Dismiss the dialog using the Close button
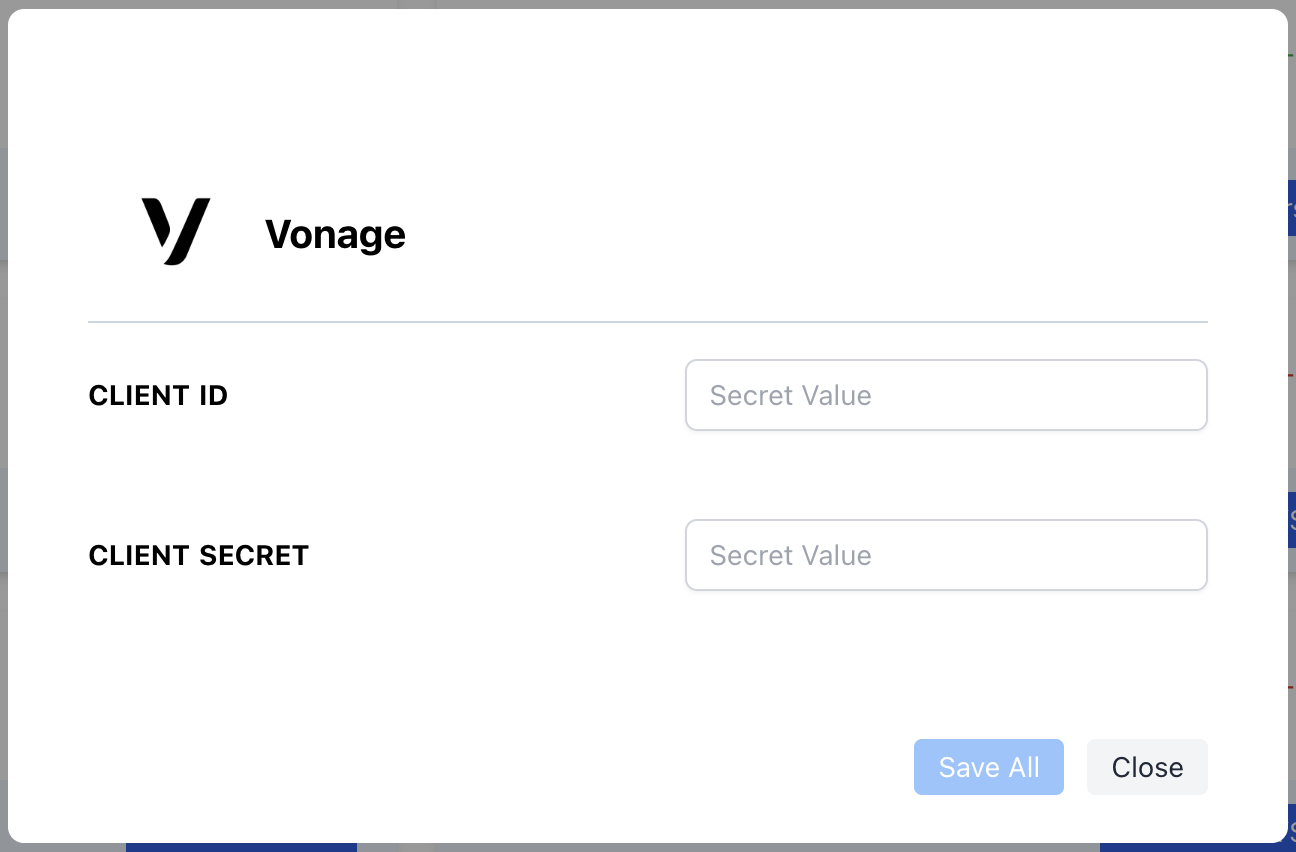 pos(1147,767)
